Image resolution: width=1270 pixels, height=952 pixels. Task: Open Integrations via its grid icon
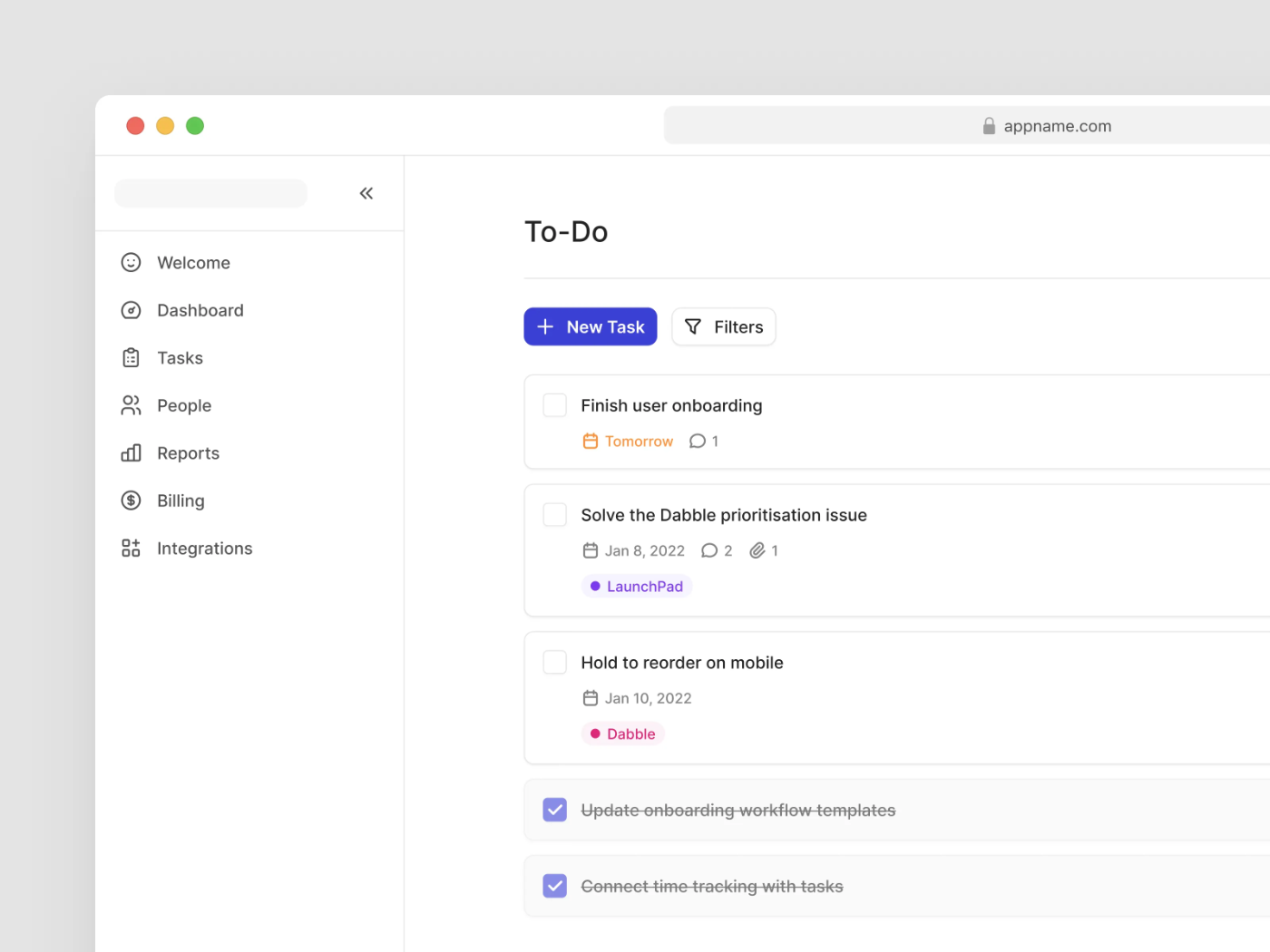[132, 548]
